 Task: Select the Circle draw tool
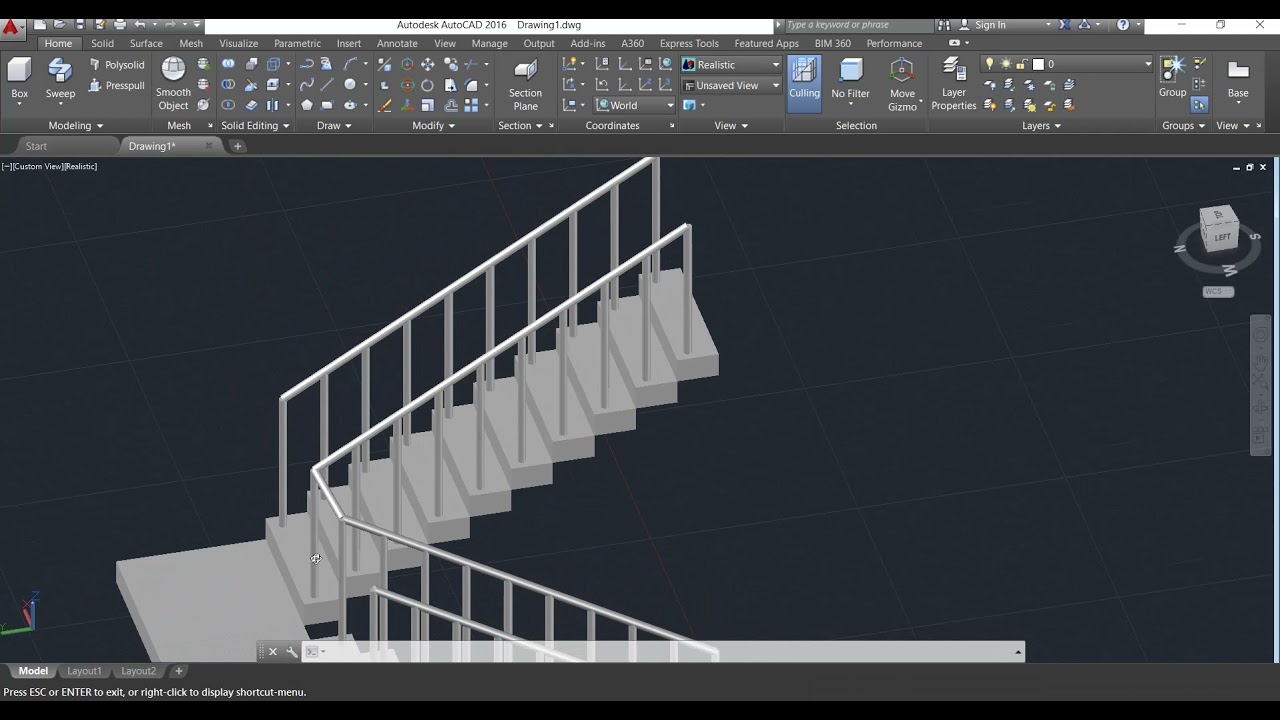click(x=350, y=85)
